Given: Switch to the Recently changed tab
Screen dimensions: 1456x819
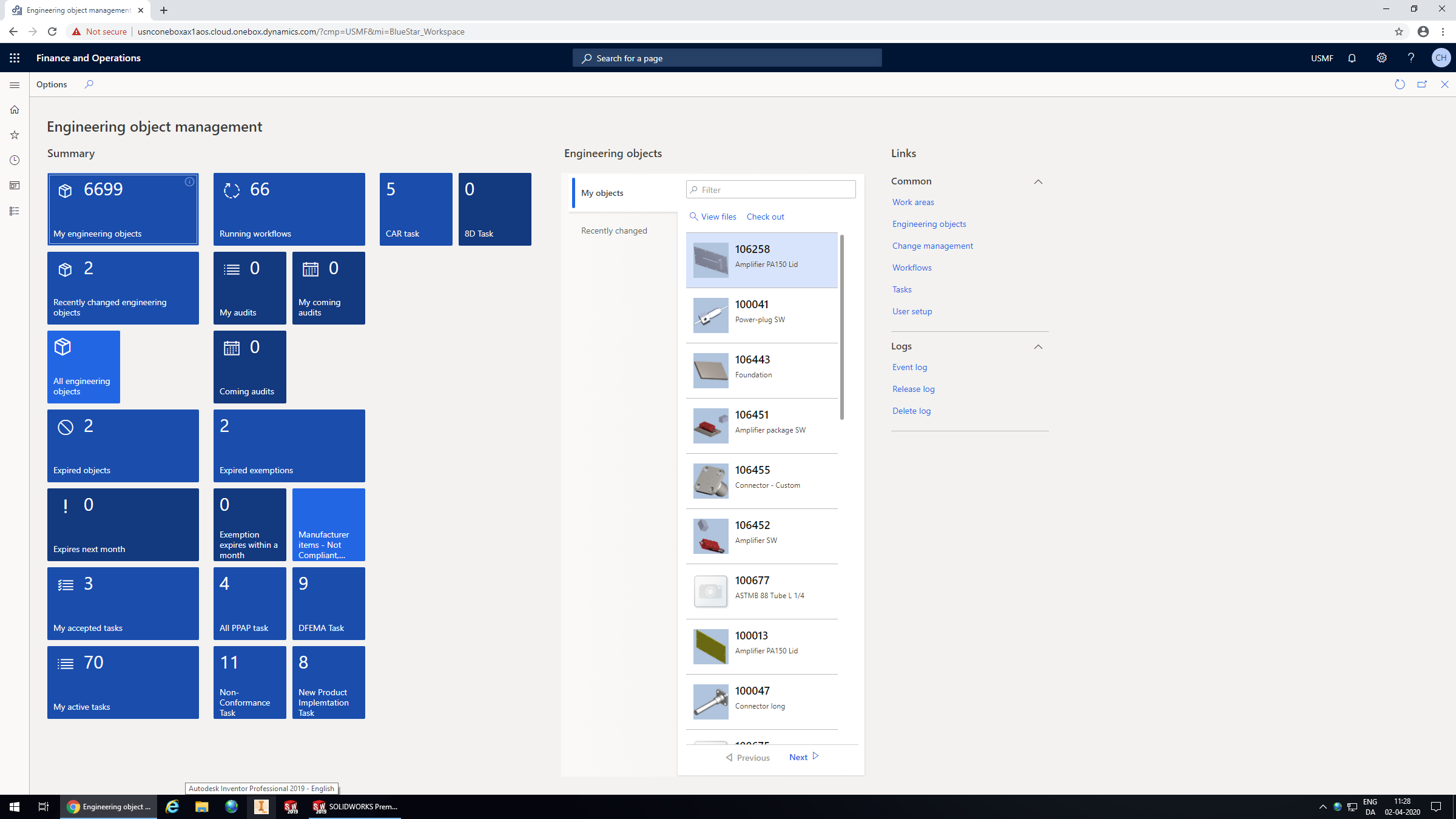Looking at the screenshot, I should 614,231.
